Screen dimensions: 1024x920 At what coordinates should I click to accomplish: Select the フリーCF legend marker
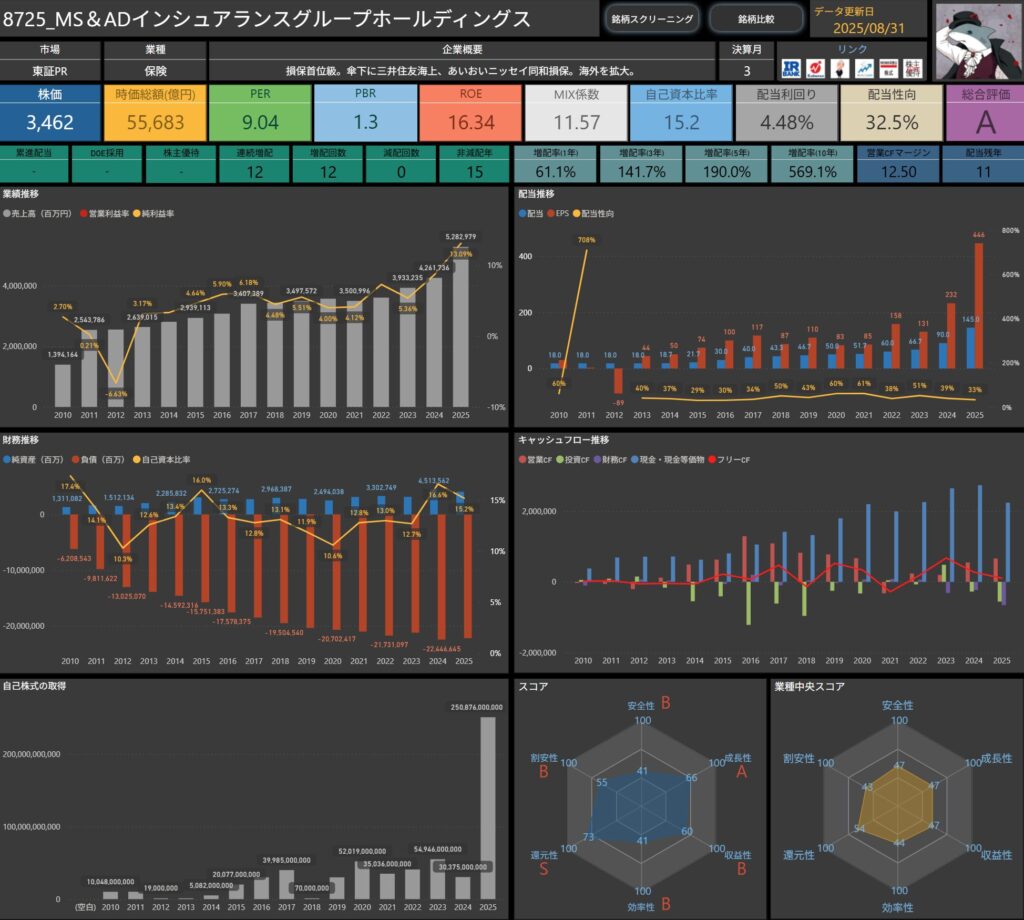(x=712, y=460)
